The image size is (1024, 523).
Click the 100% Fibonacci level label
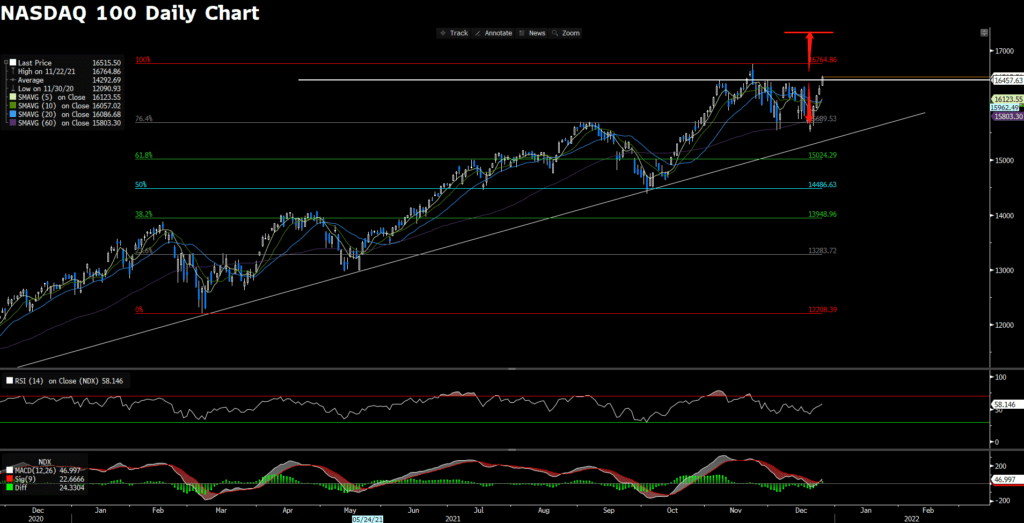142,60
